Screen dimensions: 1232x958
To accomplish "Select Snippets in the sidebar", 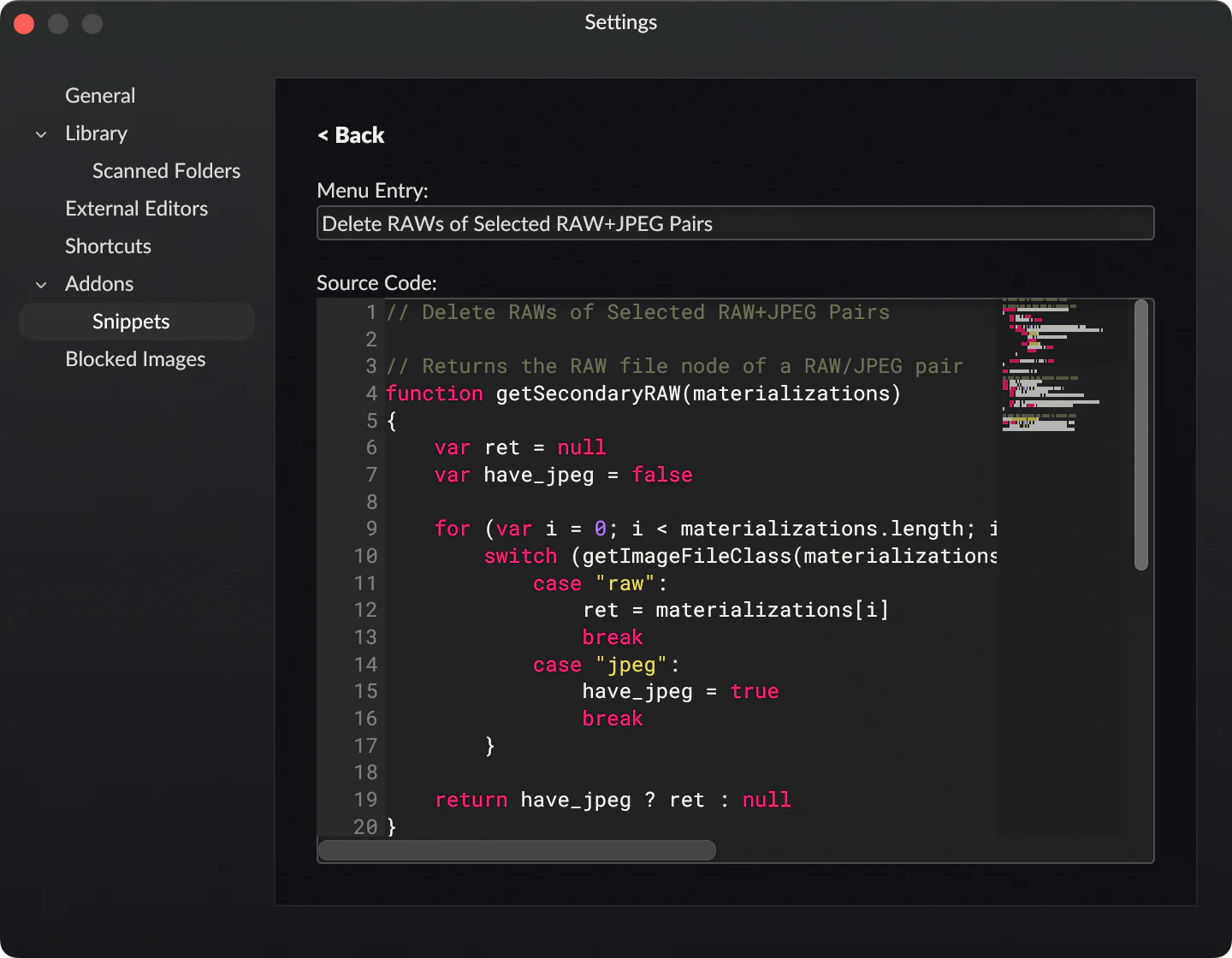I will tap(137, 322).
